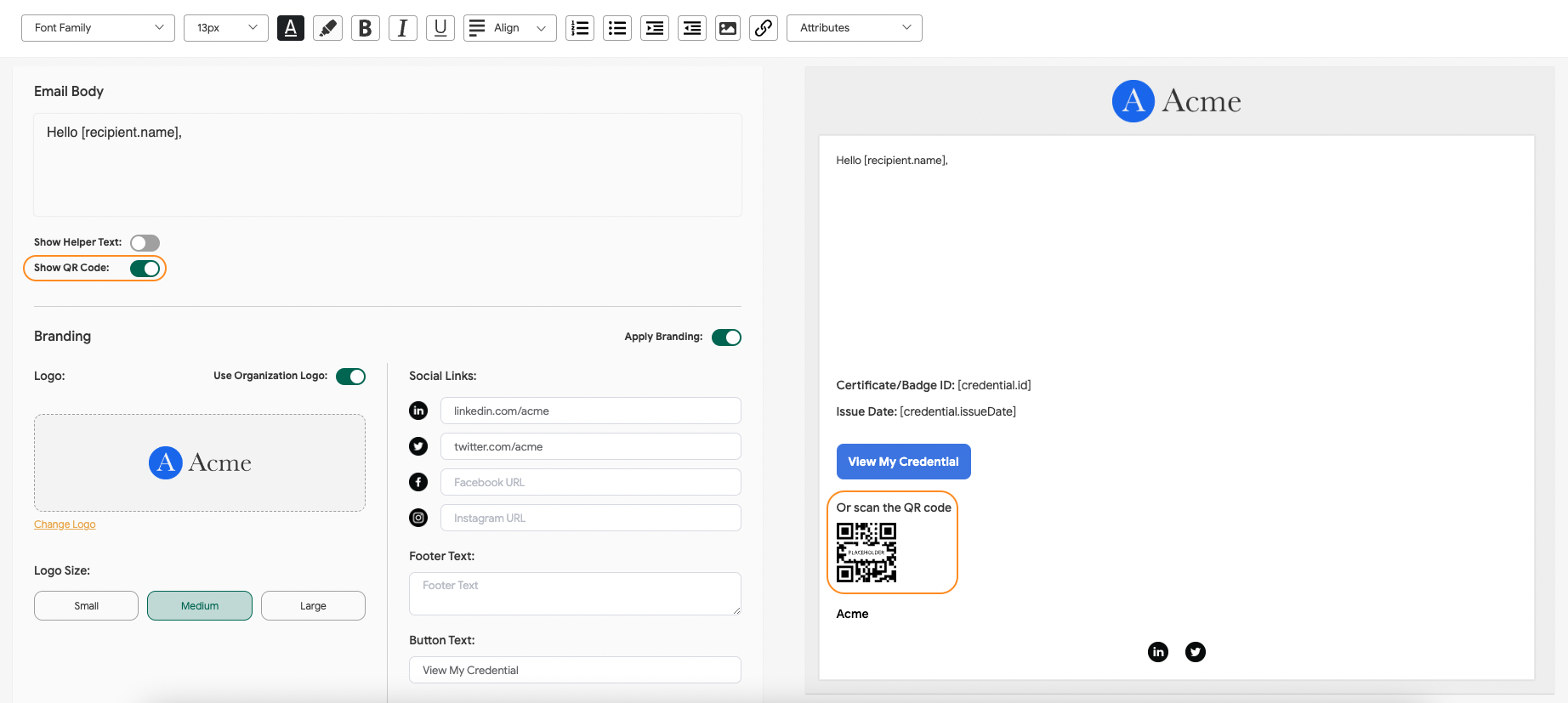
Task: Insert an image into email
Action: [728, 28]
